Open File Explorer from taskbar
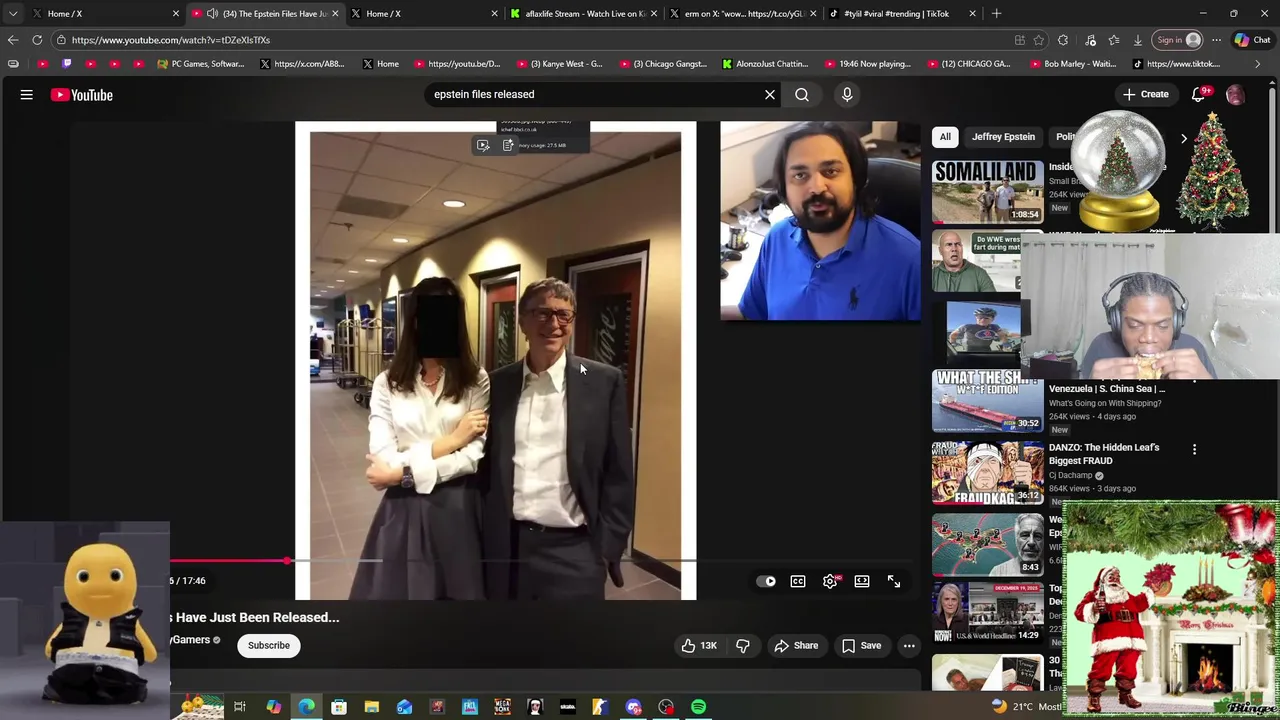This screenshot has height=720, width=1280. point(371,707)
